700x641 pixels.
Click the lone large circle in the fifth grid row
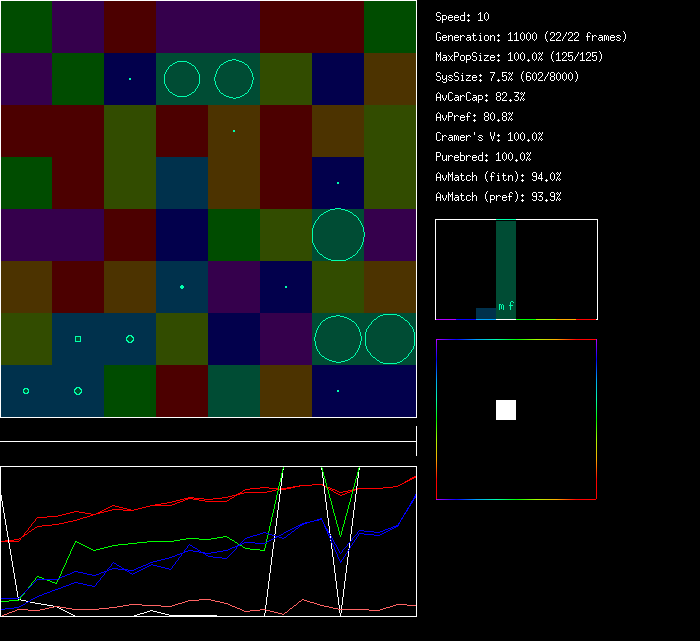[x=338, y=235]
